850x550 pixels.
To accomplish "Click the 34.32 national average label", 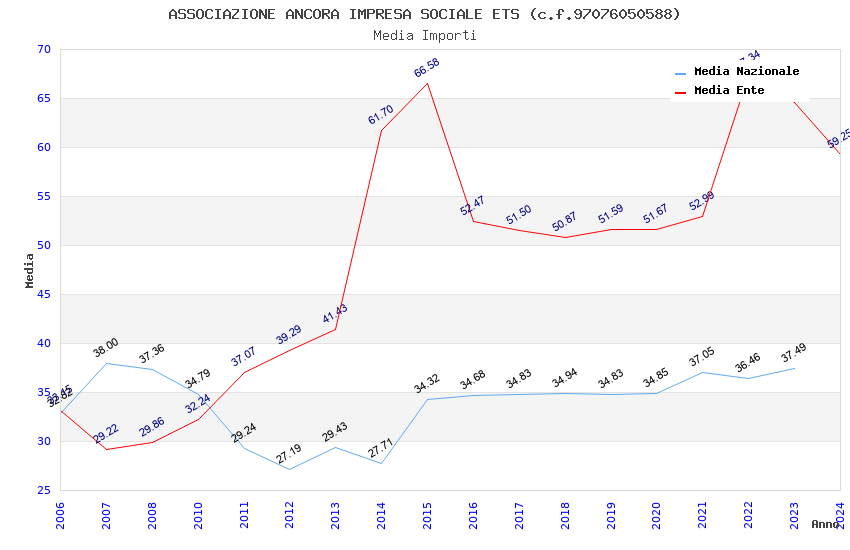I will pos(427,384).
